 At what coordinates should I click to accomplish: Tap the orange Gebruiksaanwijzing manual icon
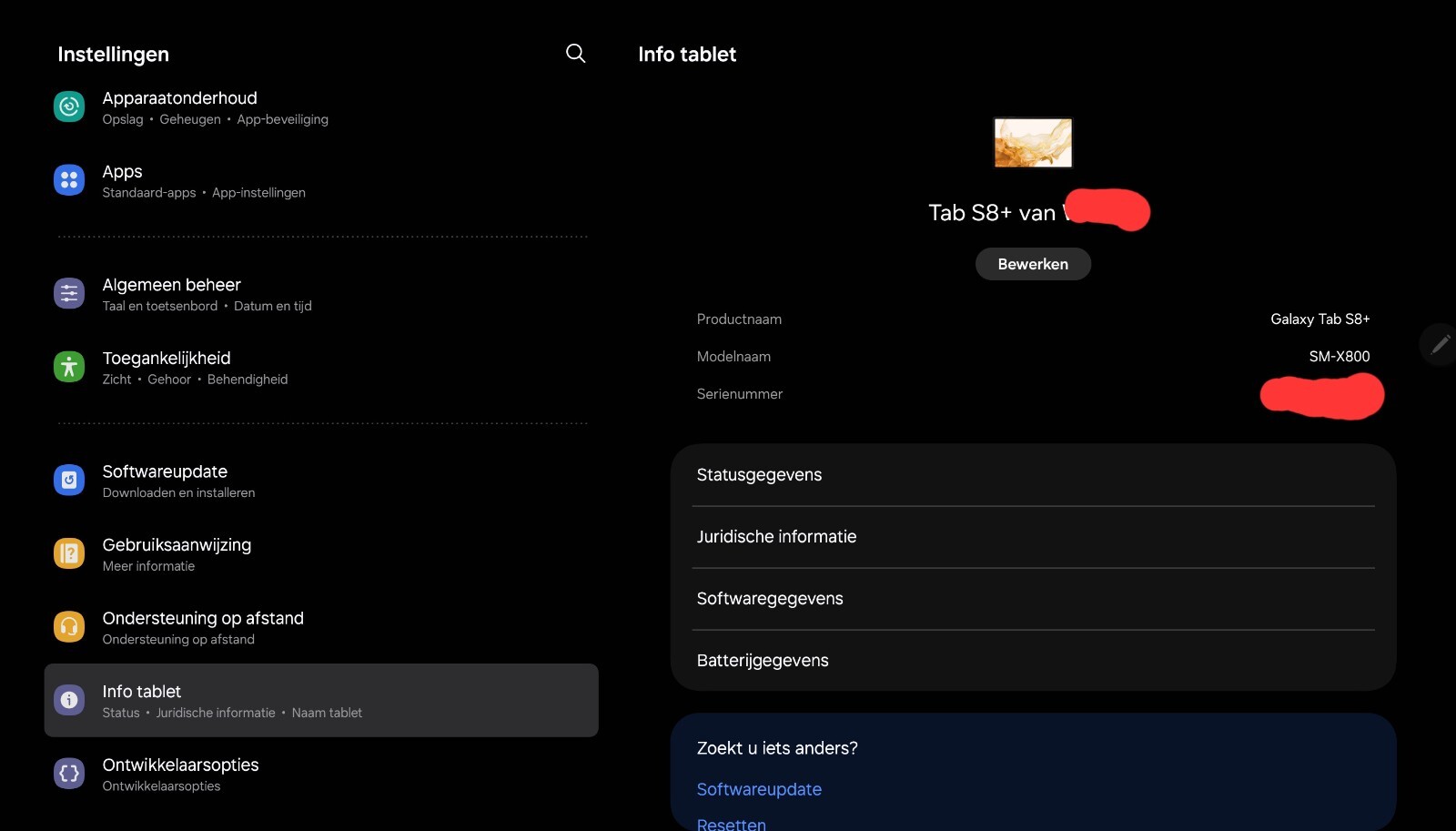69,553
